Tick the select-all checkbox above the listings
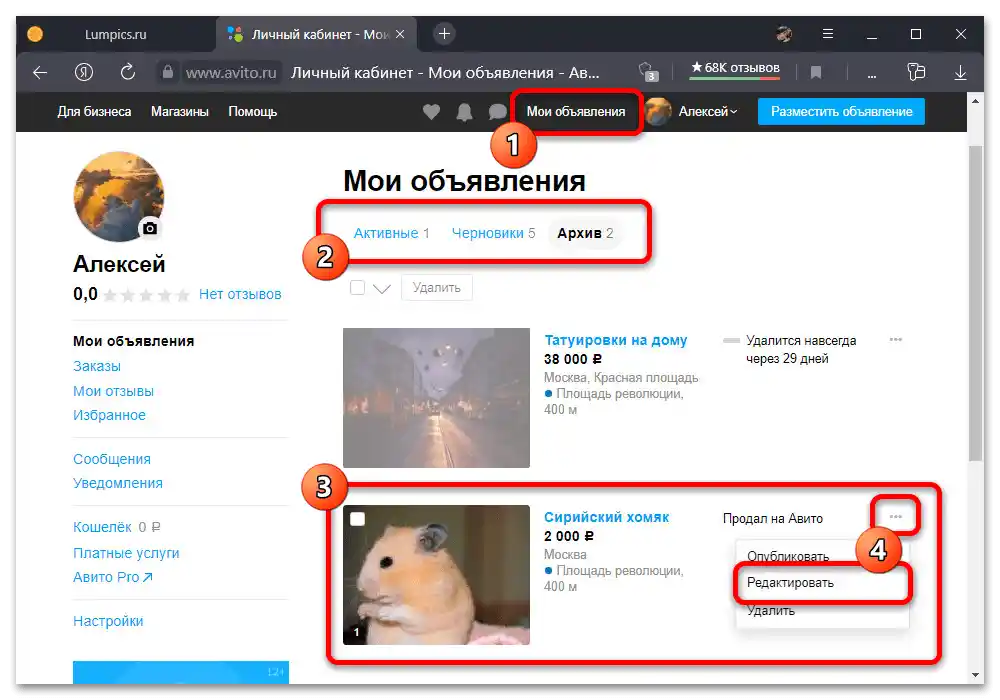The width and height of the screenshot is (1000, 700). click(x=357, y=288)
